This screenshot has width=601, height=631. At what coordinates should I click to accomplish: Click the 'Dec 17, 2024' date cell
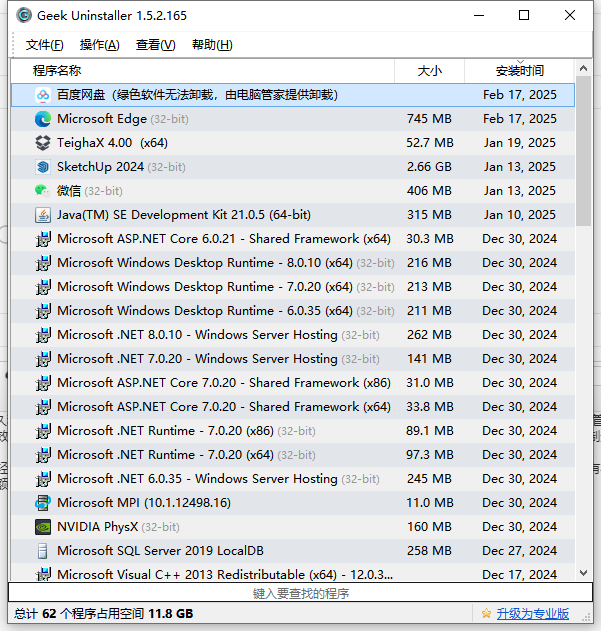[520, 574]
